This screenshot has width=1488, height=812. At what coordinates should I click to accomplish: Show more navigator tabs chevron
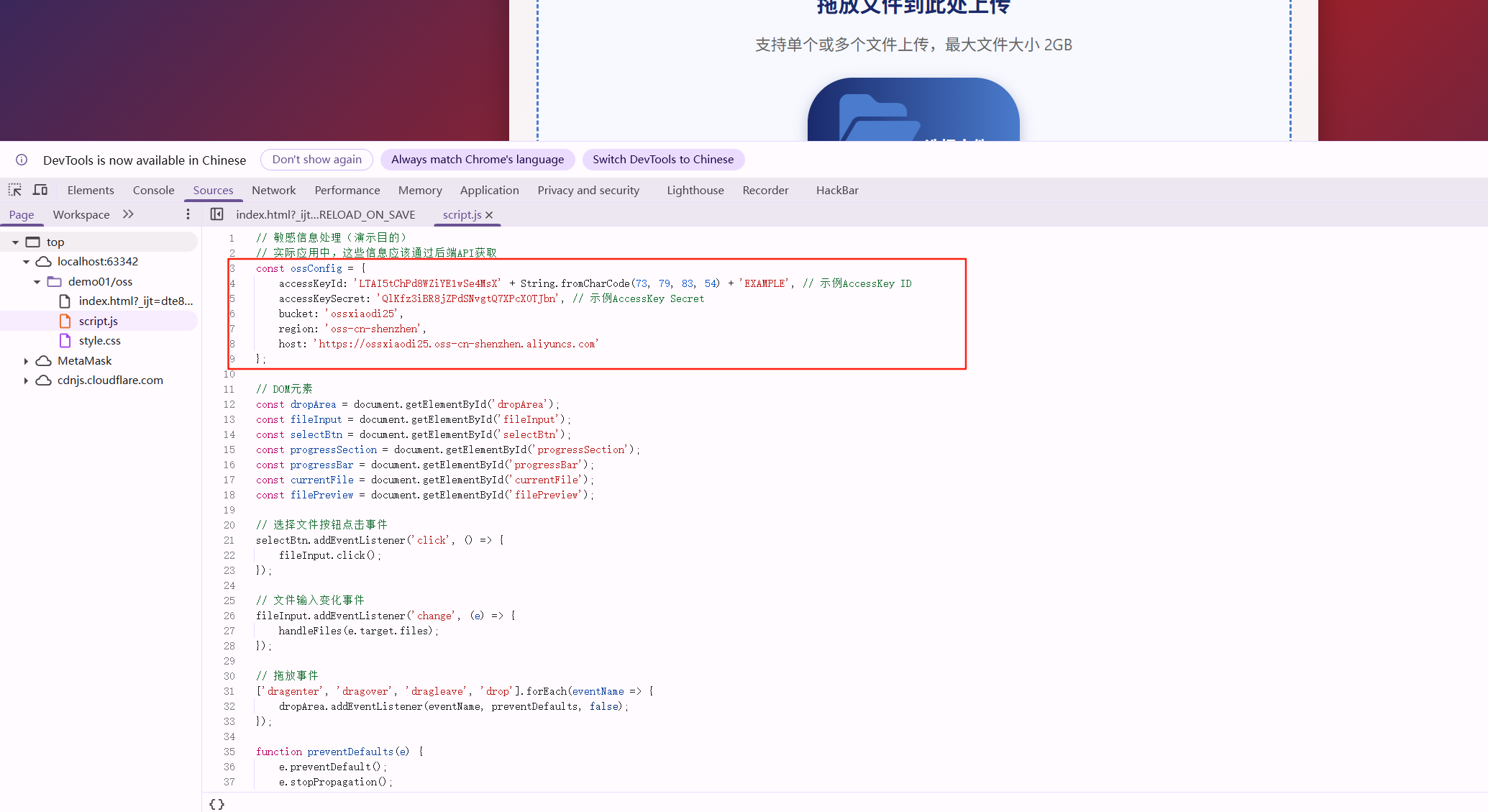128,214
